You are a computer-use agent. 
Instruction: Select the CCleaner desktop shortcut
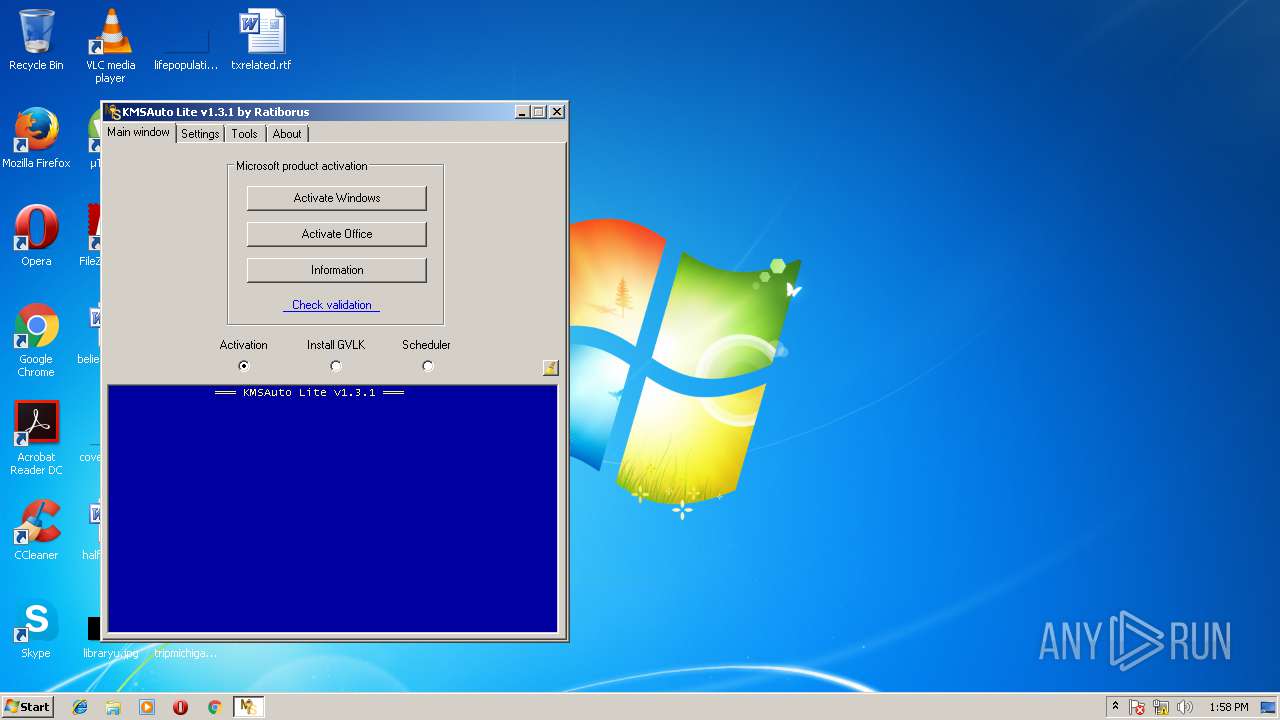(x=36, y=531)
